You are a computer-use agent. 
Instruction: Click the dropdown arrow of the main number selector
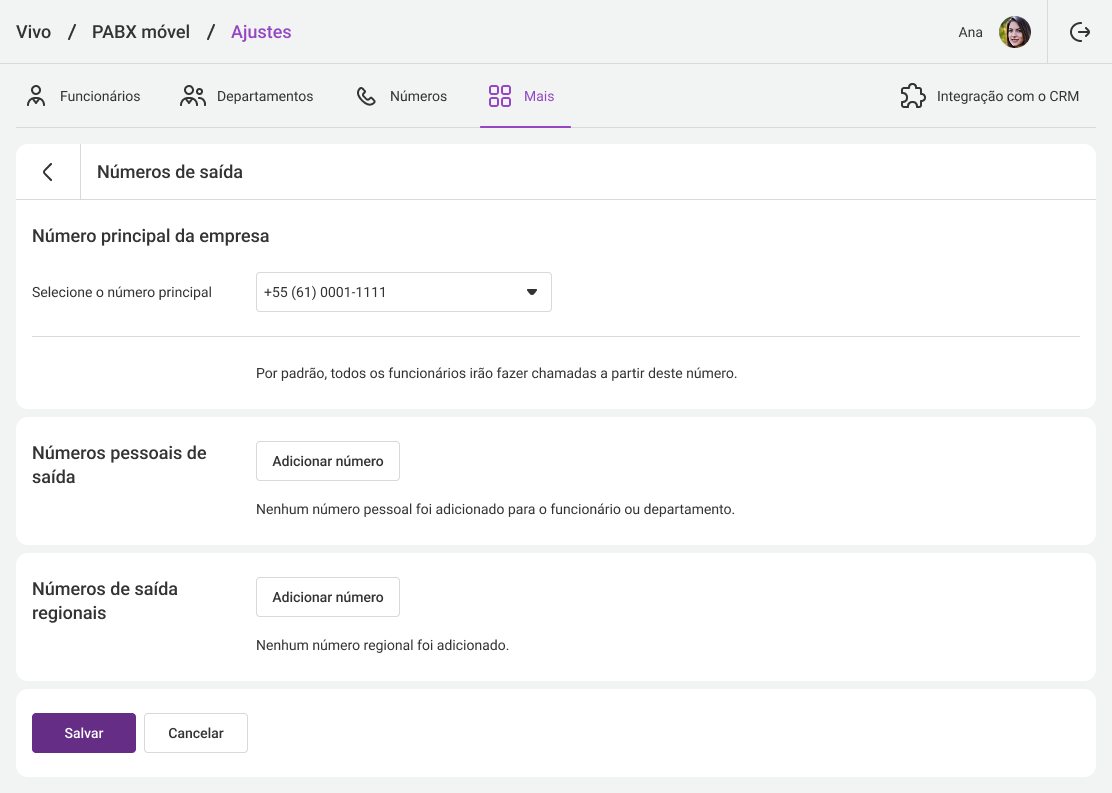532,292
